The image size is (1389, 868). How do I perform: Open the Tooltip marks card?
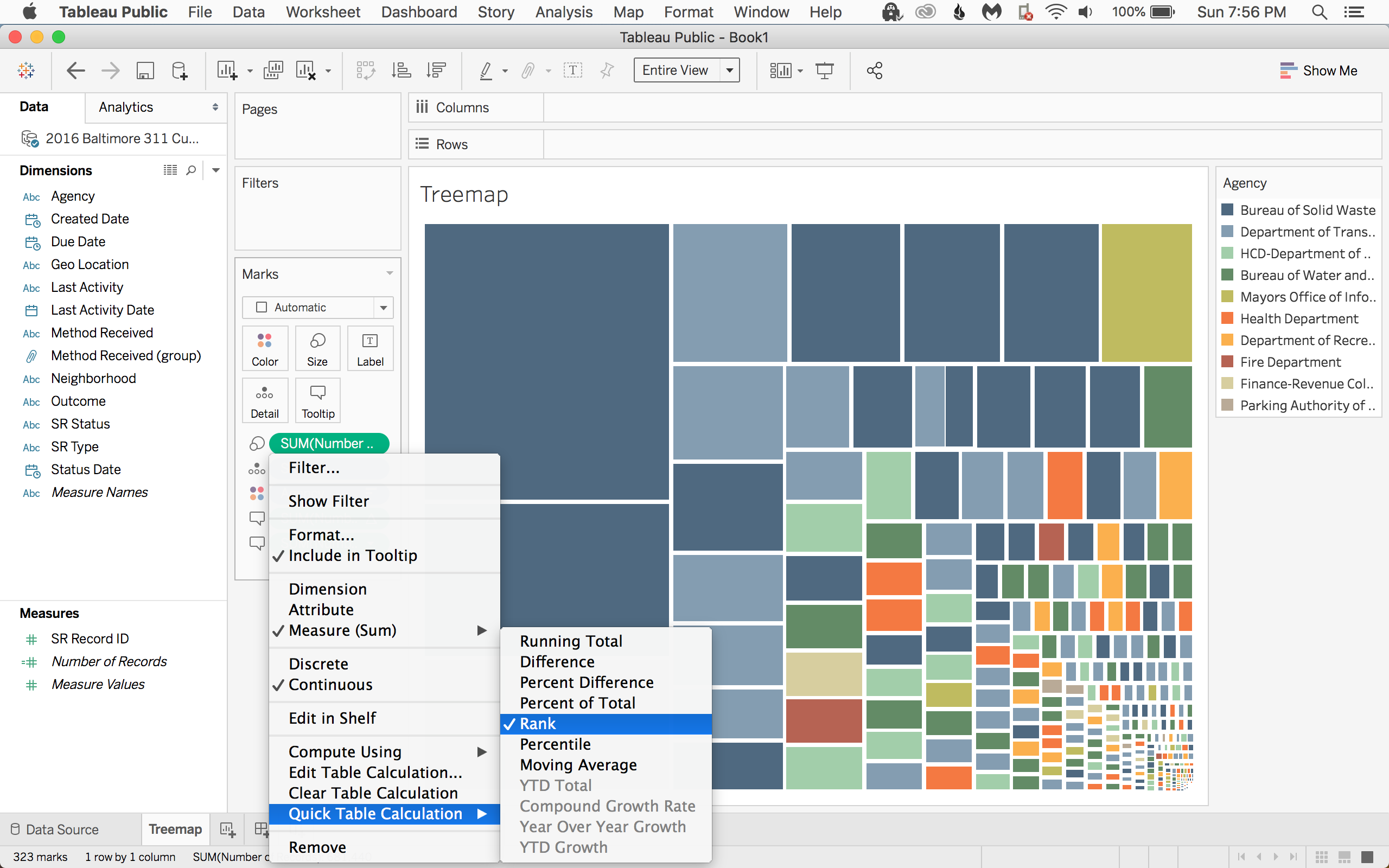pos(318,401)
